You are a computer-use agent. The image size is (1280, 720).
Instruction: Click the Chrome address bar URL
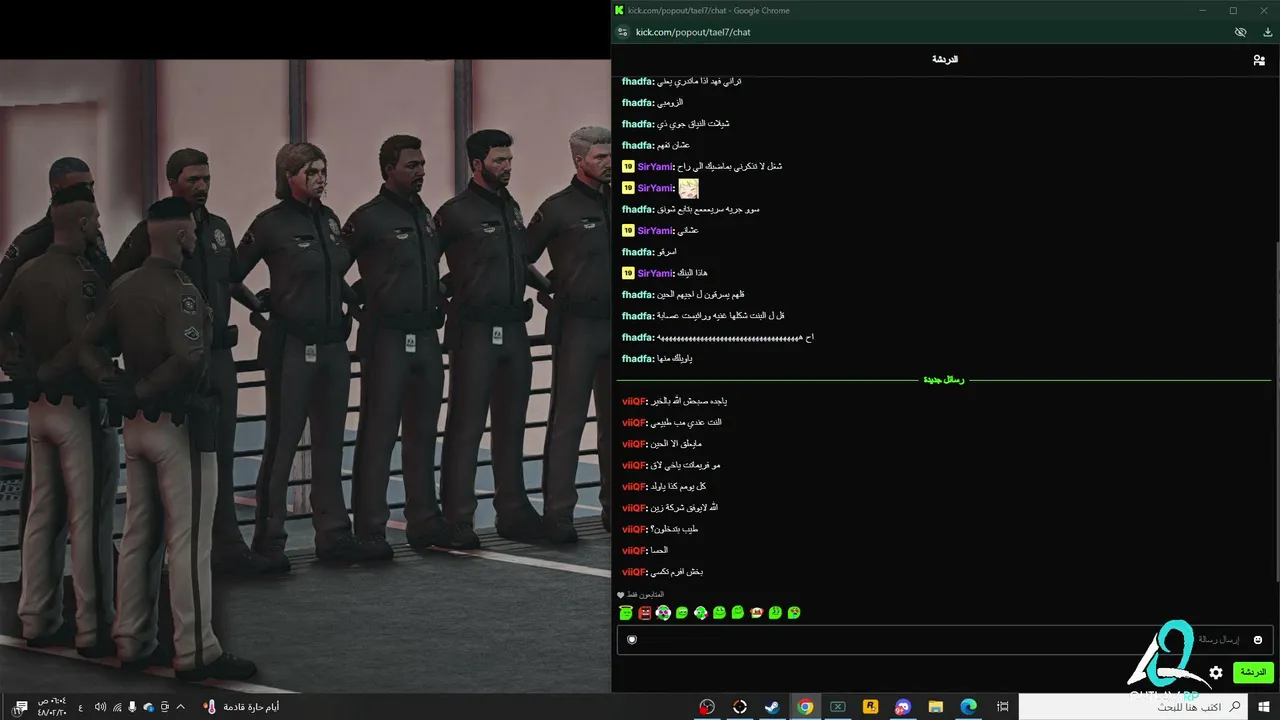pyautogui.click(x=693, y=32)
